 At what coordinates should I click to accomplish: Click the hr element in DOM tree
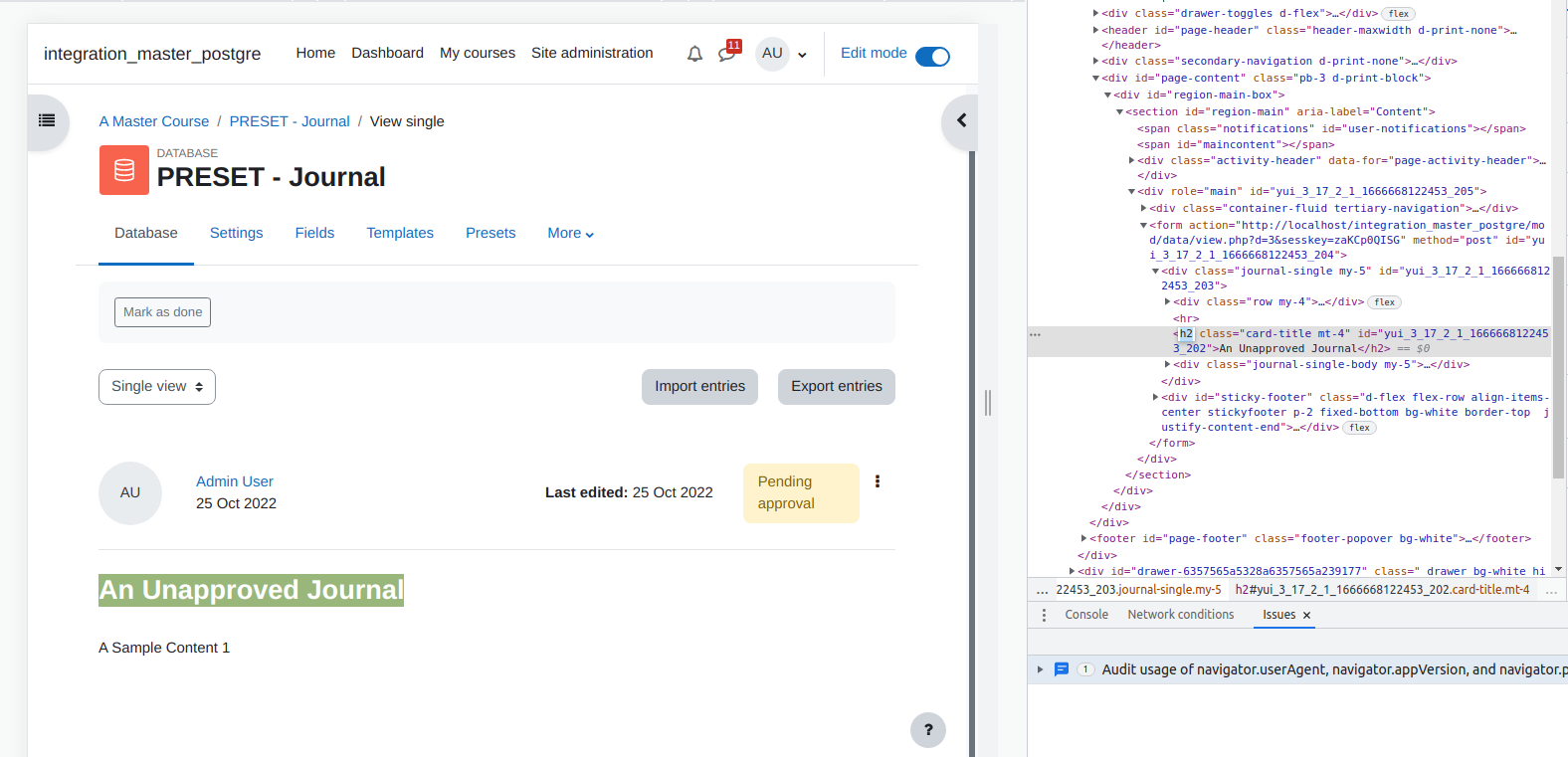tap(1186, 318)
